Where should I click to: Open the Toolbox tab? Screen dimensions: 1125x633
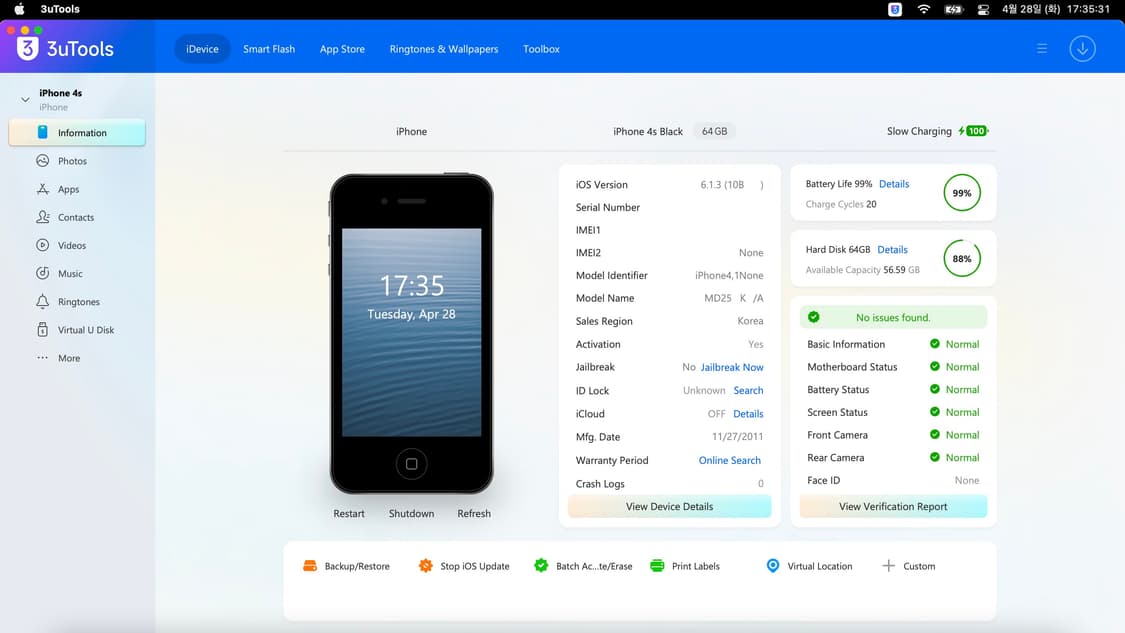click(x=541, y=49)
